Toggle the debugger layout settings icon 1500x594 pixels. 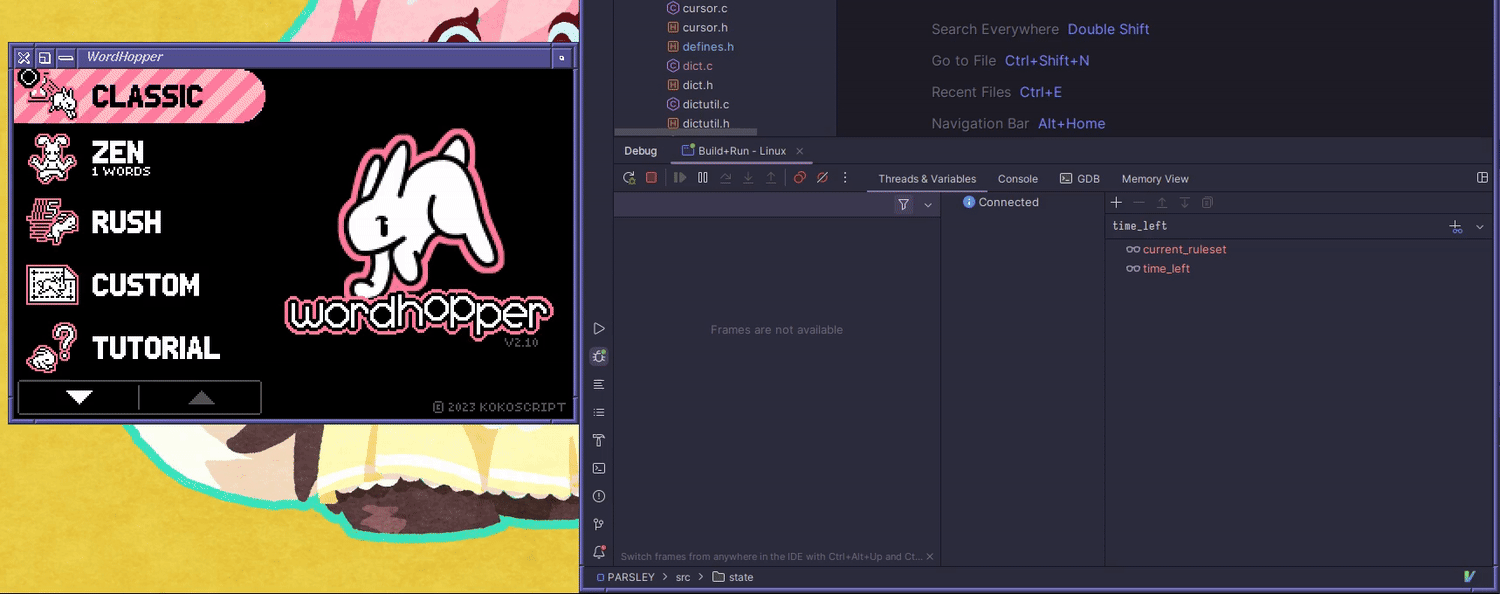click(1482, 178)
